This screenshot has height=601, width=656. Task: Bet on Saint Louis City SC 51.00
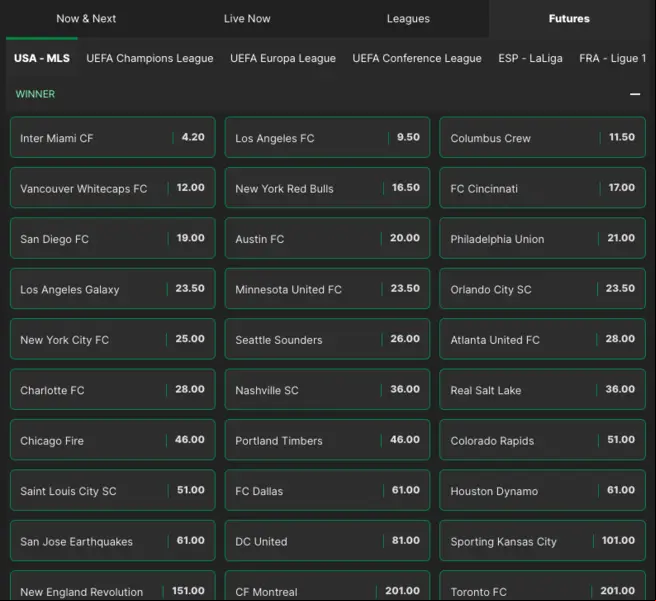(x=113, y=490)
